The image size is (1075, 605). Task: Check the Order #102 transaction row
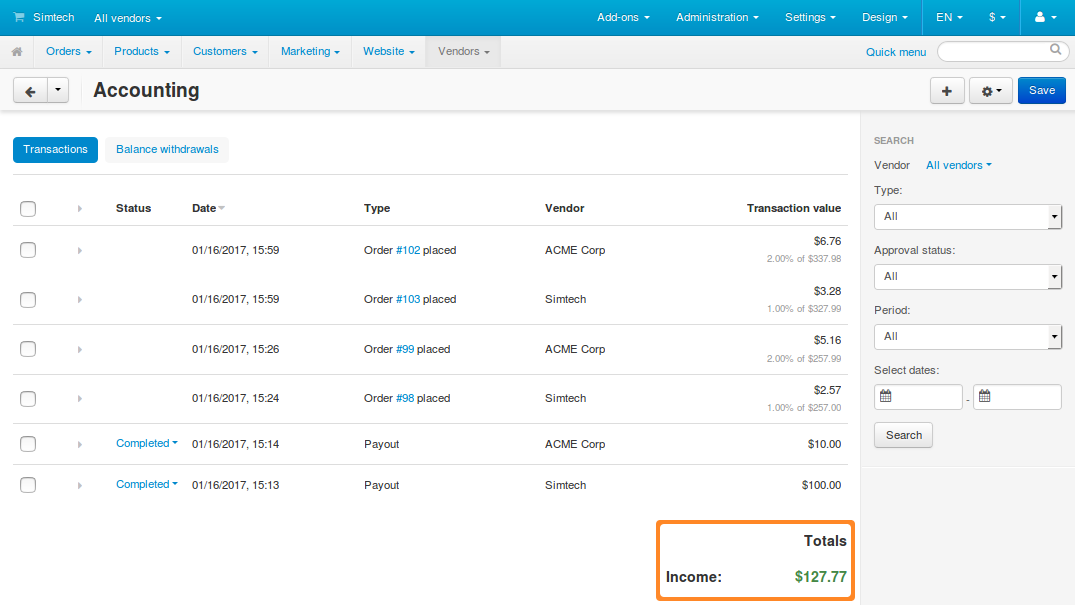pos(28,250)
